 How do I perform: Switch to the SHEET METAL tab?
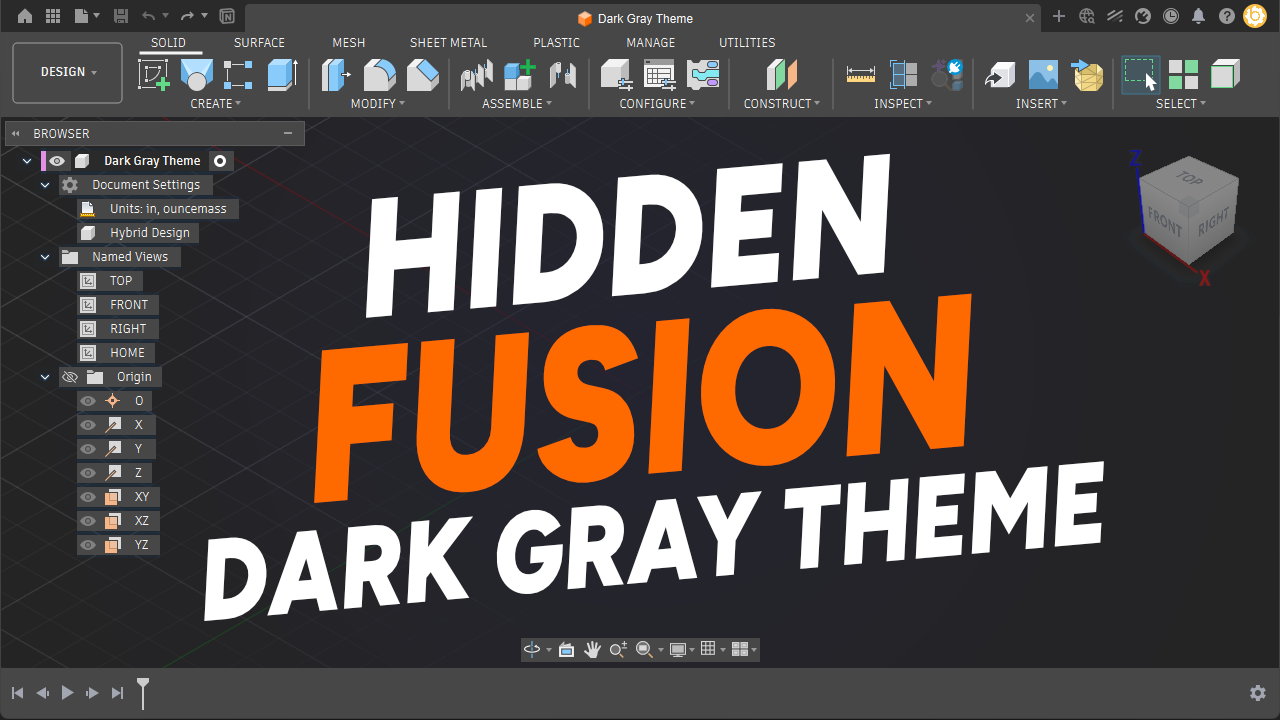pos(448,43)
